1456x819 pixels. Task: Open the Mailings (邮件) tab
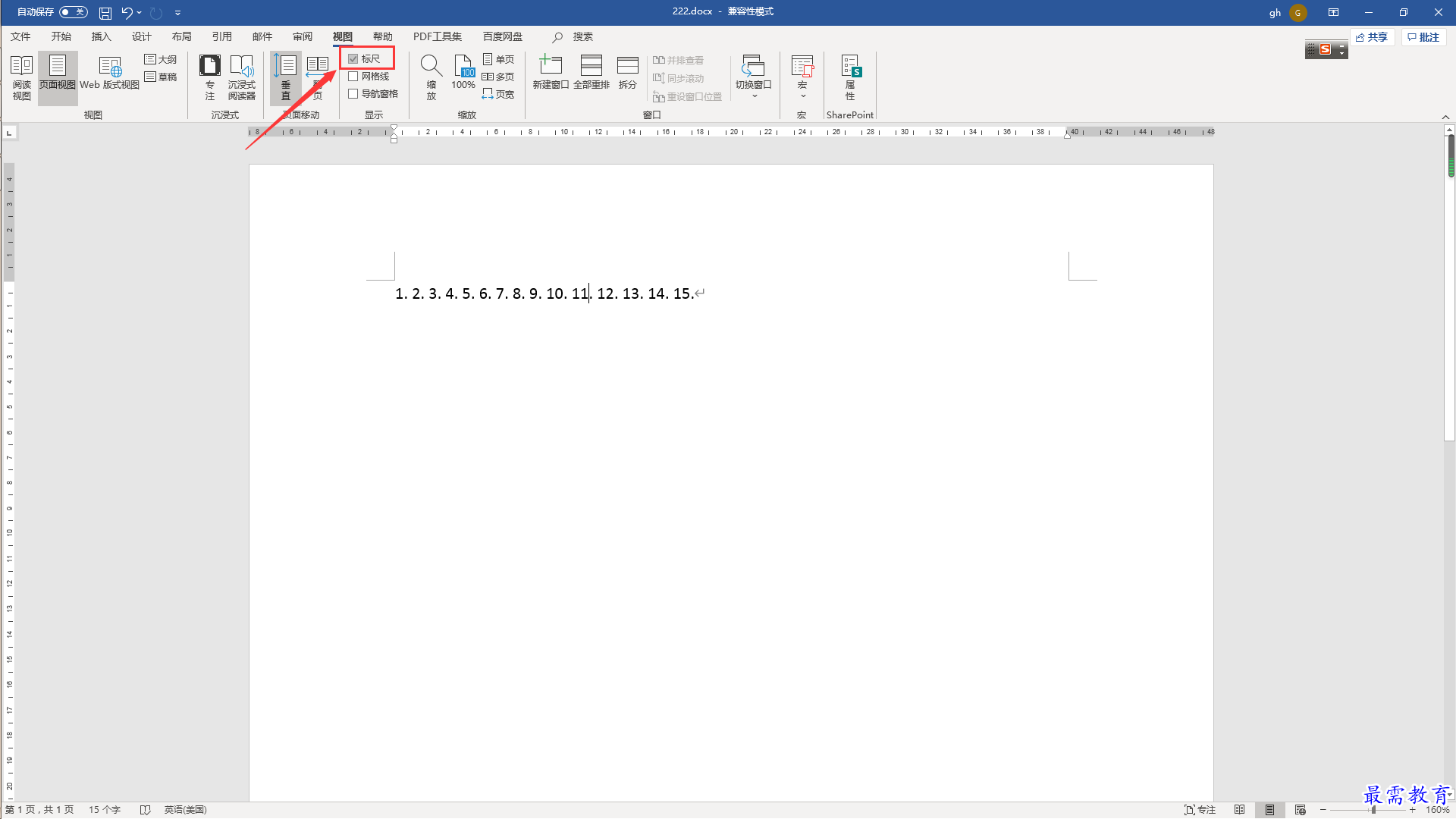(x=262, y=36)
